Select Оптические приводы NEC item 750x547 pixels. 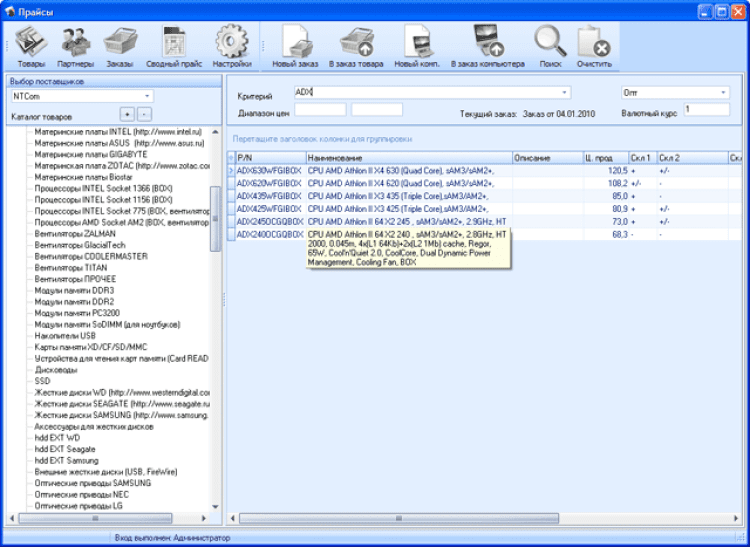(x=81, y=494)
